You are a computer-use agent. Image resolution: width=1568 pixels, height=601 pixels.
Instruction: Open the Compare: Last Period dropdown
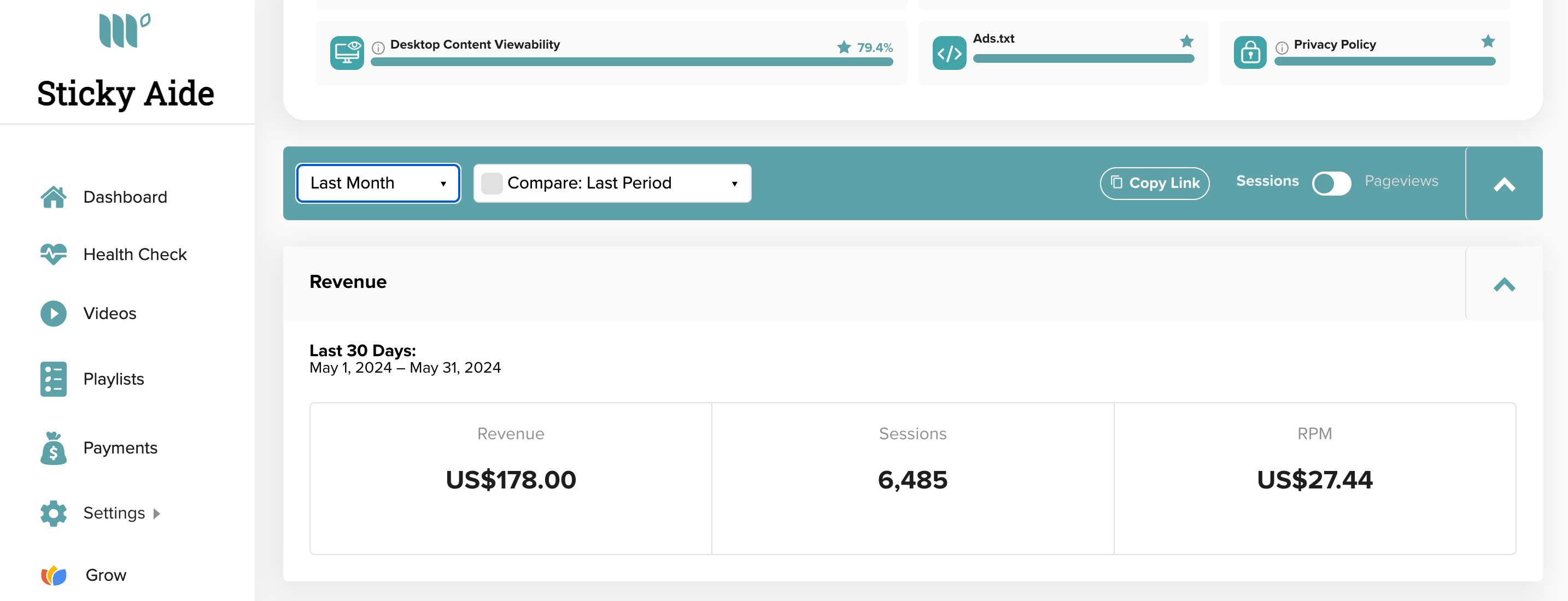click(x=612, y=183)
